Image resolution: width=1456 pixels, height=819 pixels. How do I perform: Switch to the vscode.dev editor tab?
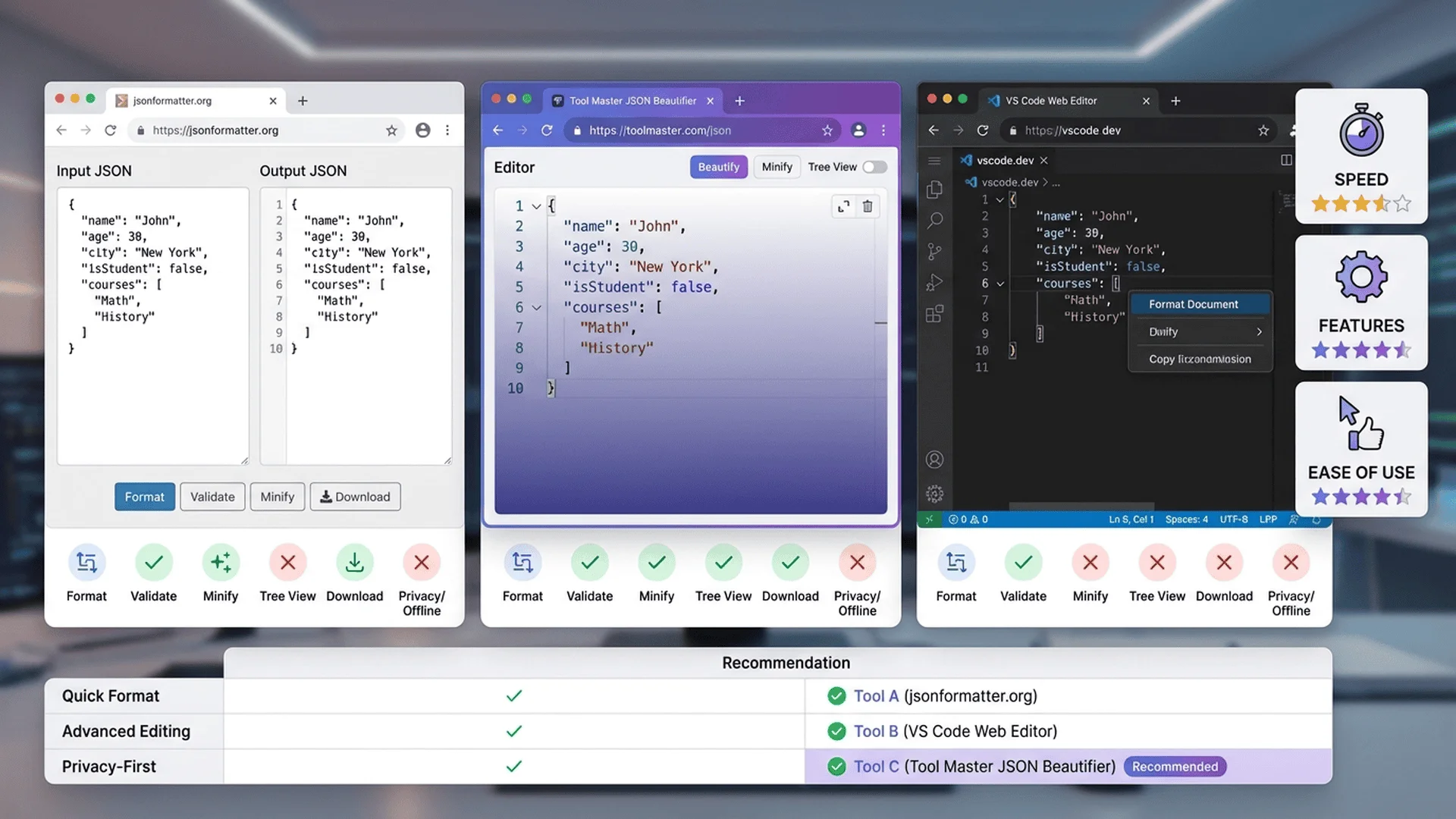(x=1004, y=160)
